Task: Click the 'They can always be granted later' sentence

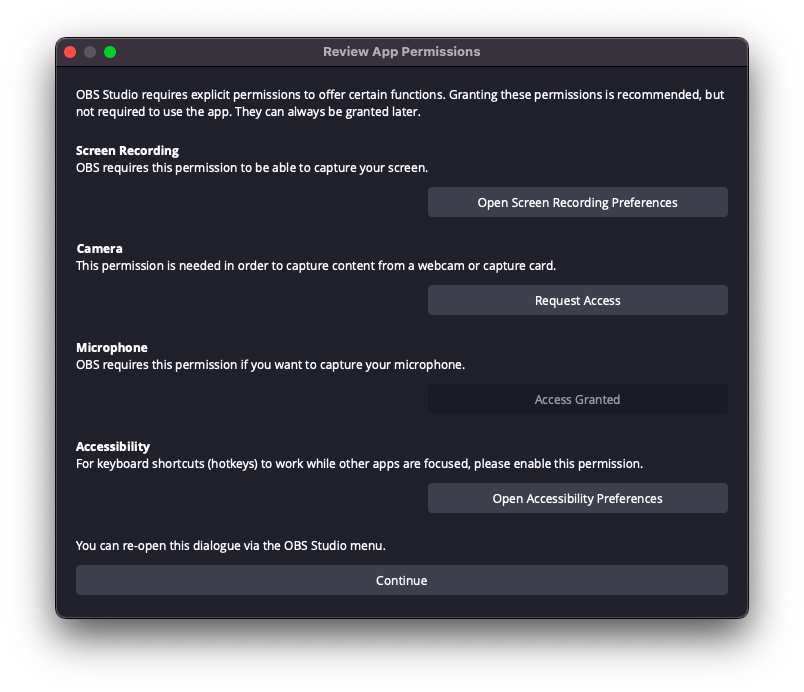Action: coord(328,112)
